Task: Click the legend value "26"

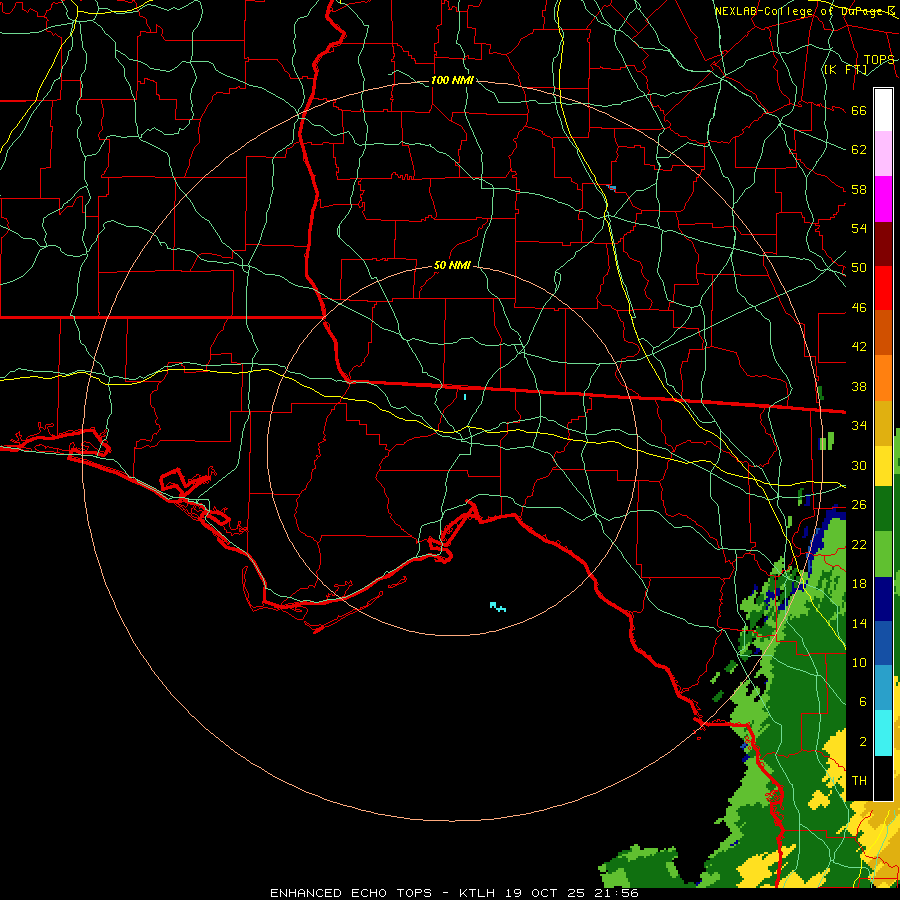Action: tap(859, 505)
